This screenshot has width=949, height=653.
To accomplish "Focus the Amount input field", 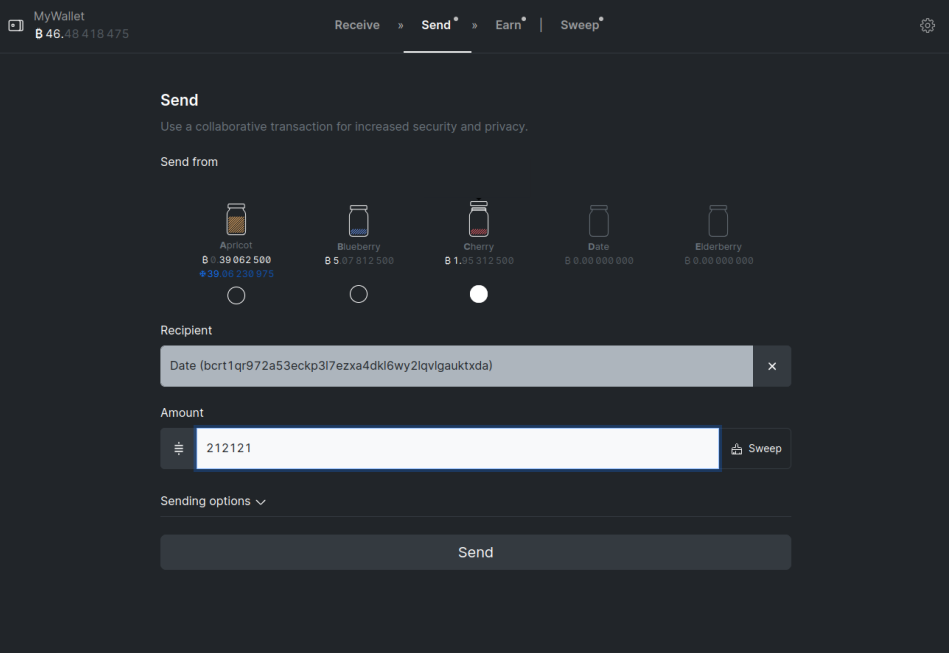I will (458, 448).
